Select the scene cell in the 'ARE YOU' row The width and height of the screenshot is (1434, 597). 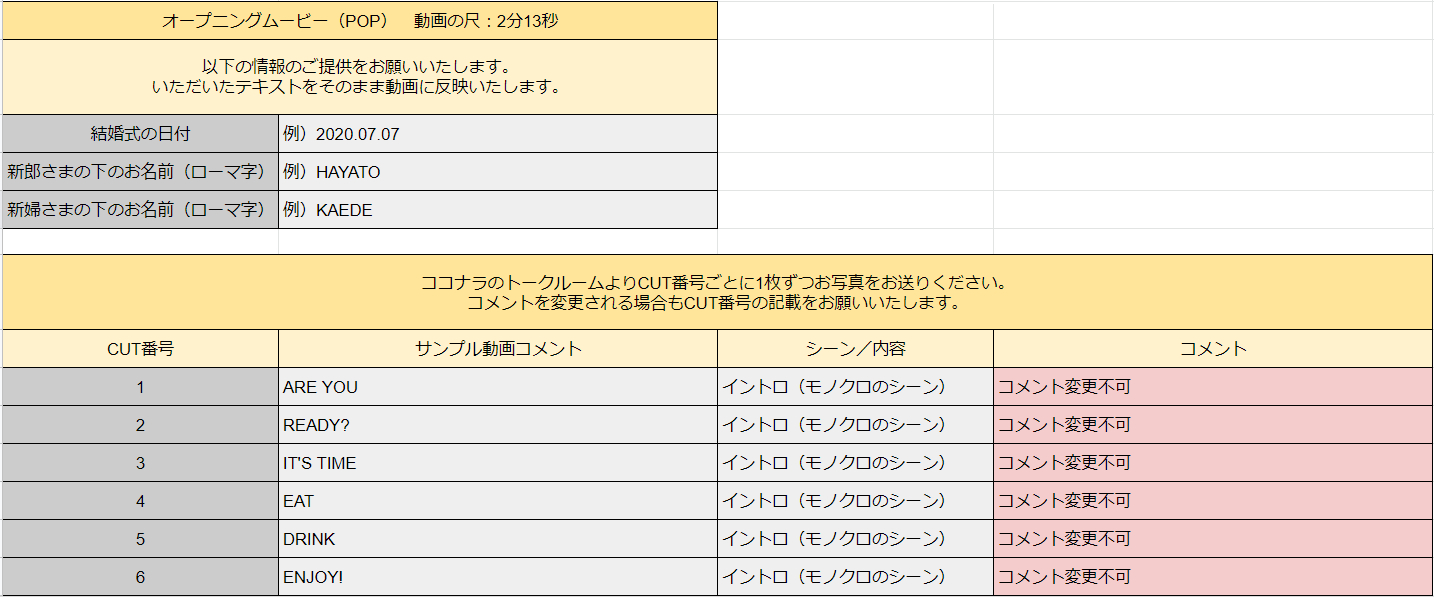(855, 387)
